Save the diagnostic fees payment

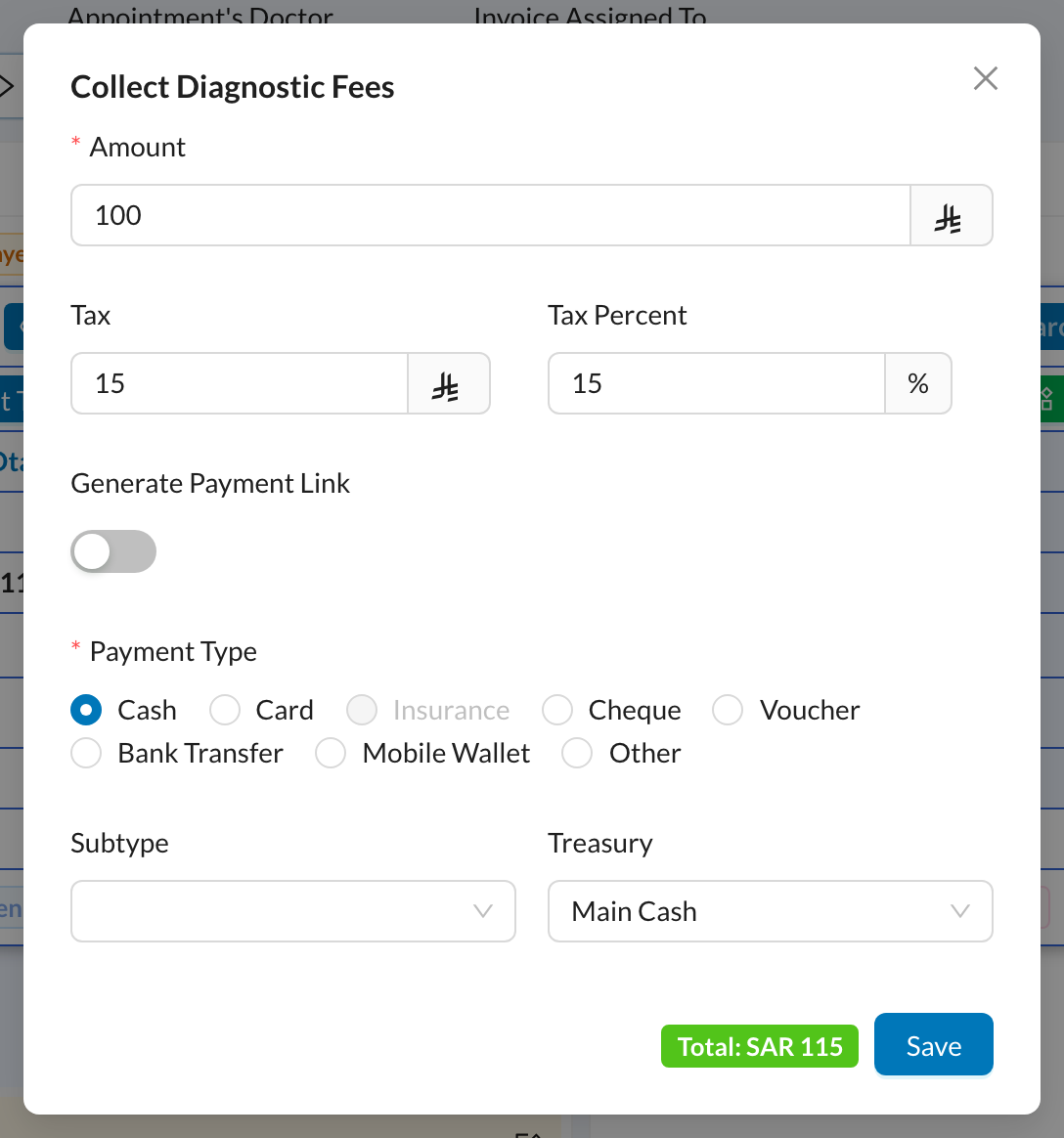(933, 1044)
